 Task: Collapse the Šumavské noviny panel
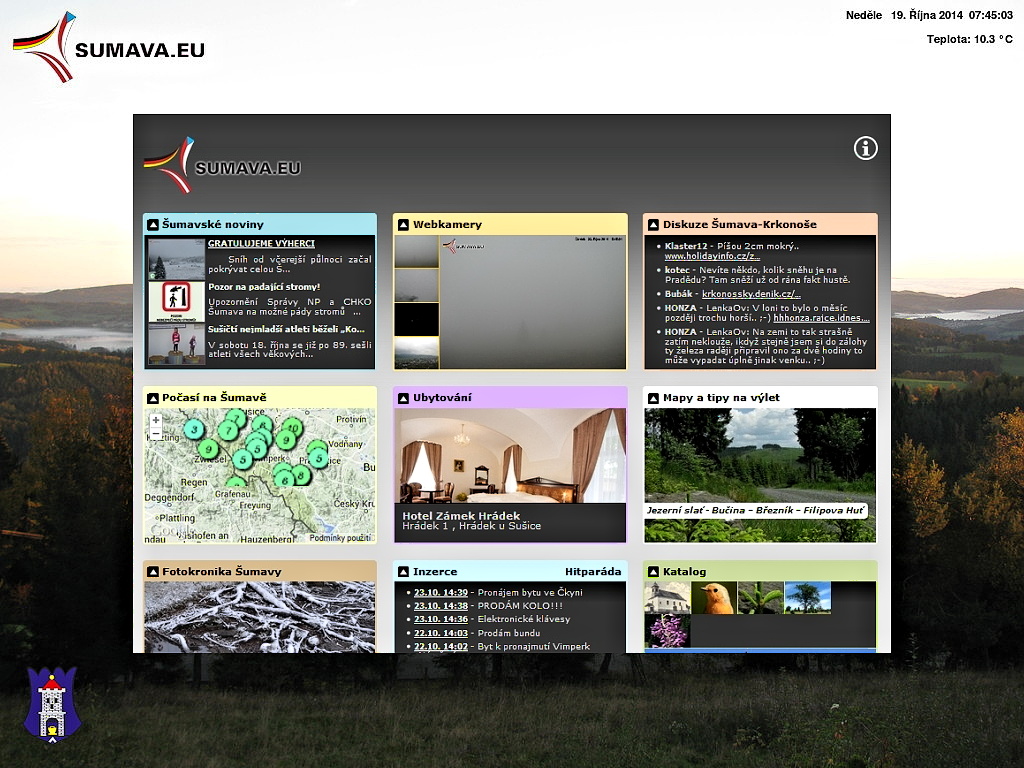153,225
